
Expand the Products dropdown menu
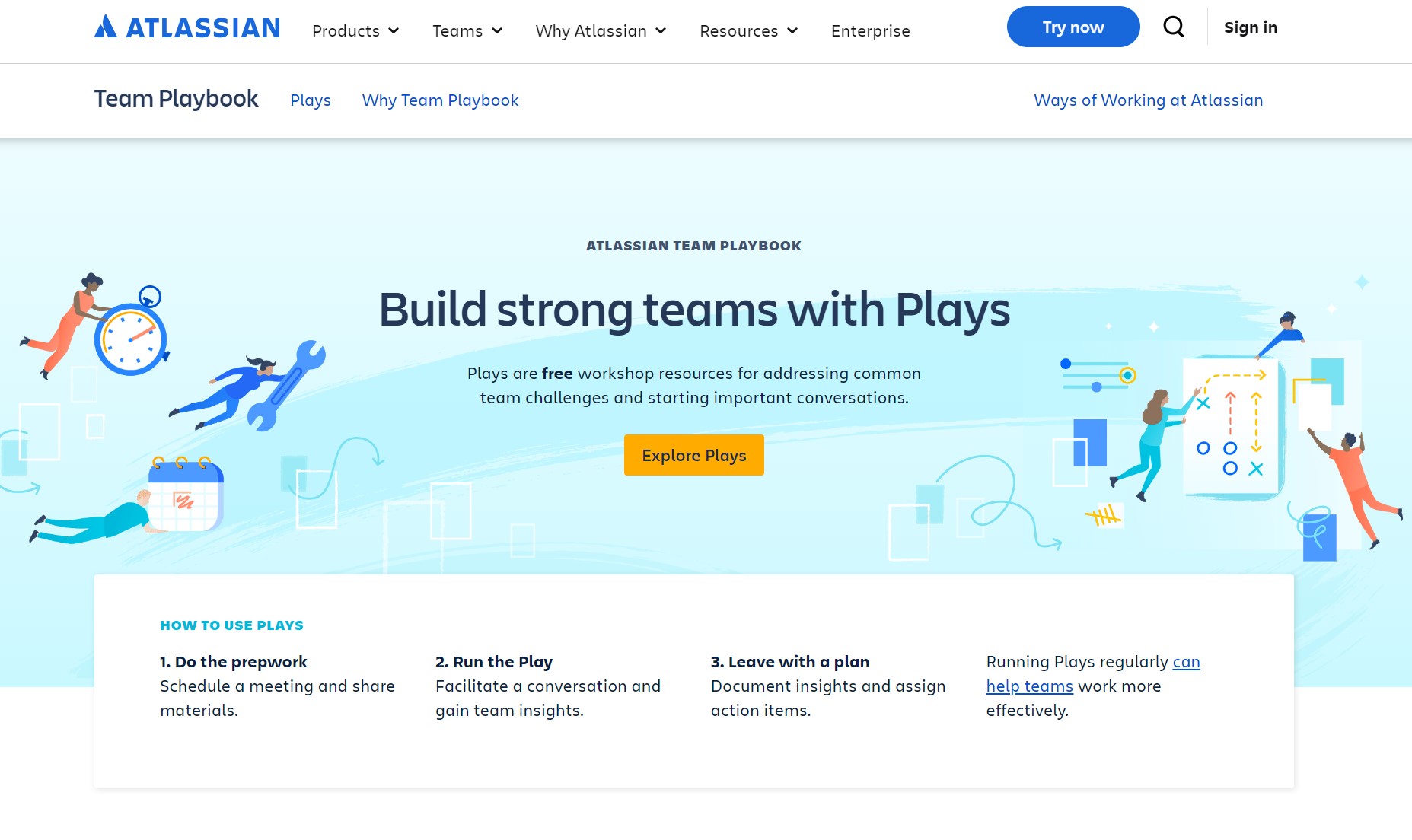click(355, 31)
